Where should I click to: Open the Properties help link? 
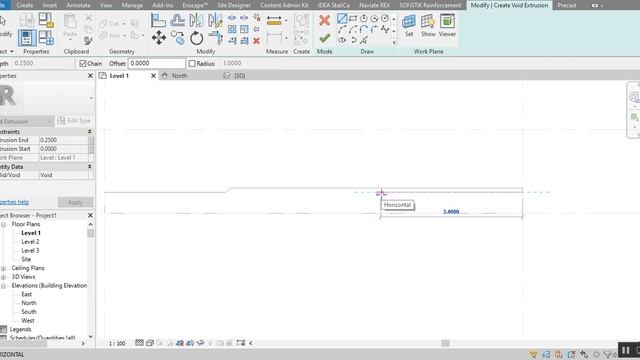pyautogui.click(x=14, y=202)
